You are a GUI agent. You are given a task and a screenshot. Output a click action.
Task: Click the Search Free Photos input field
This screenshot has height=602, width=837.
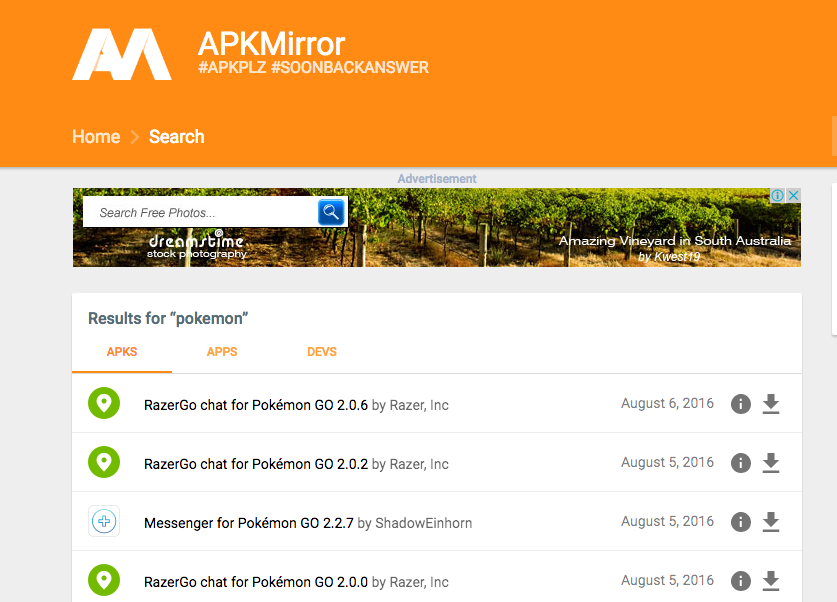(200, 212)
